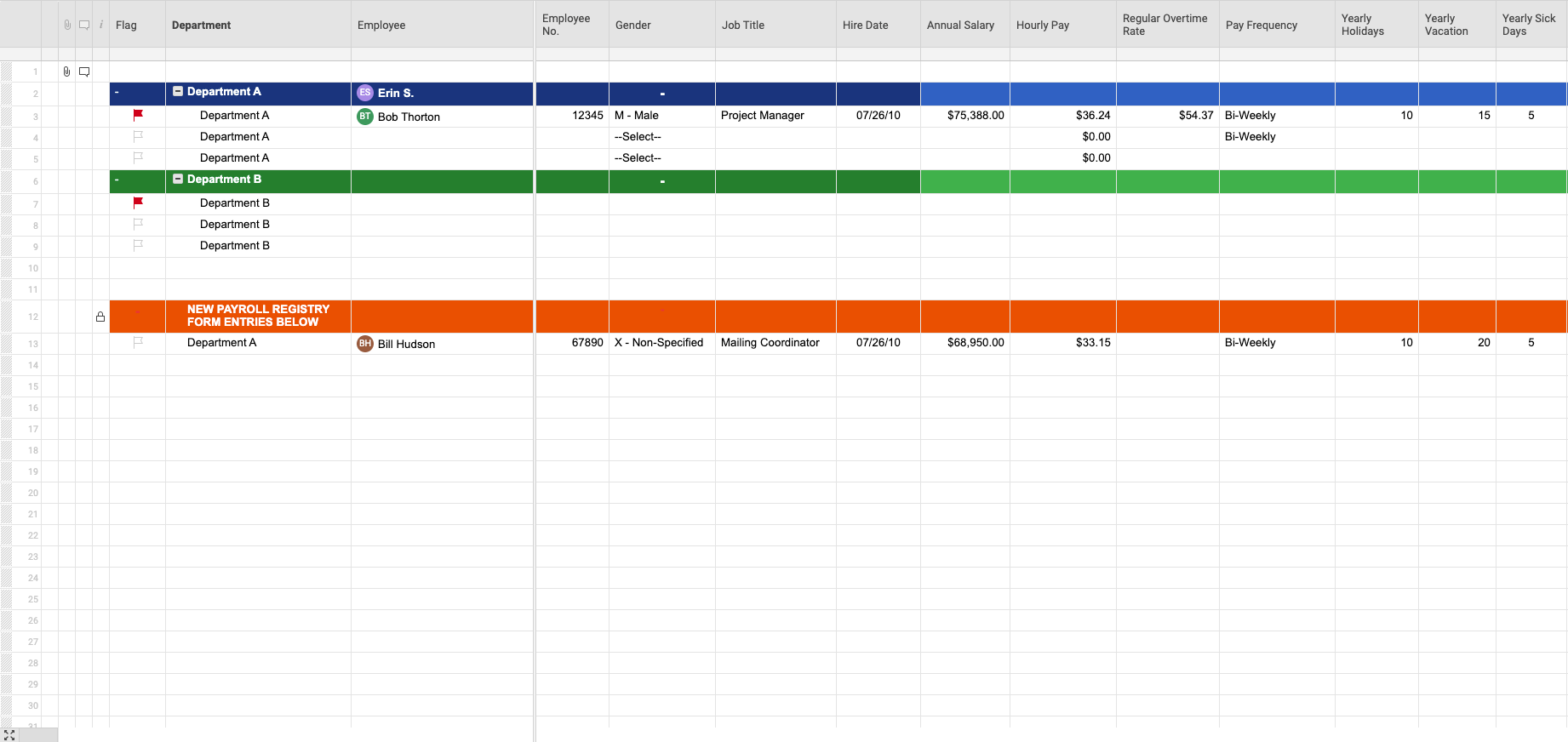Select yearly vacation value 20 cell

click(1457, 343)
